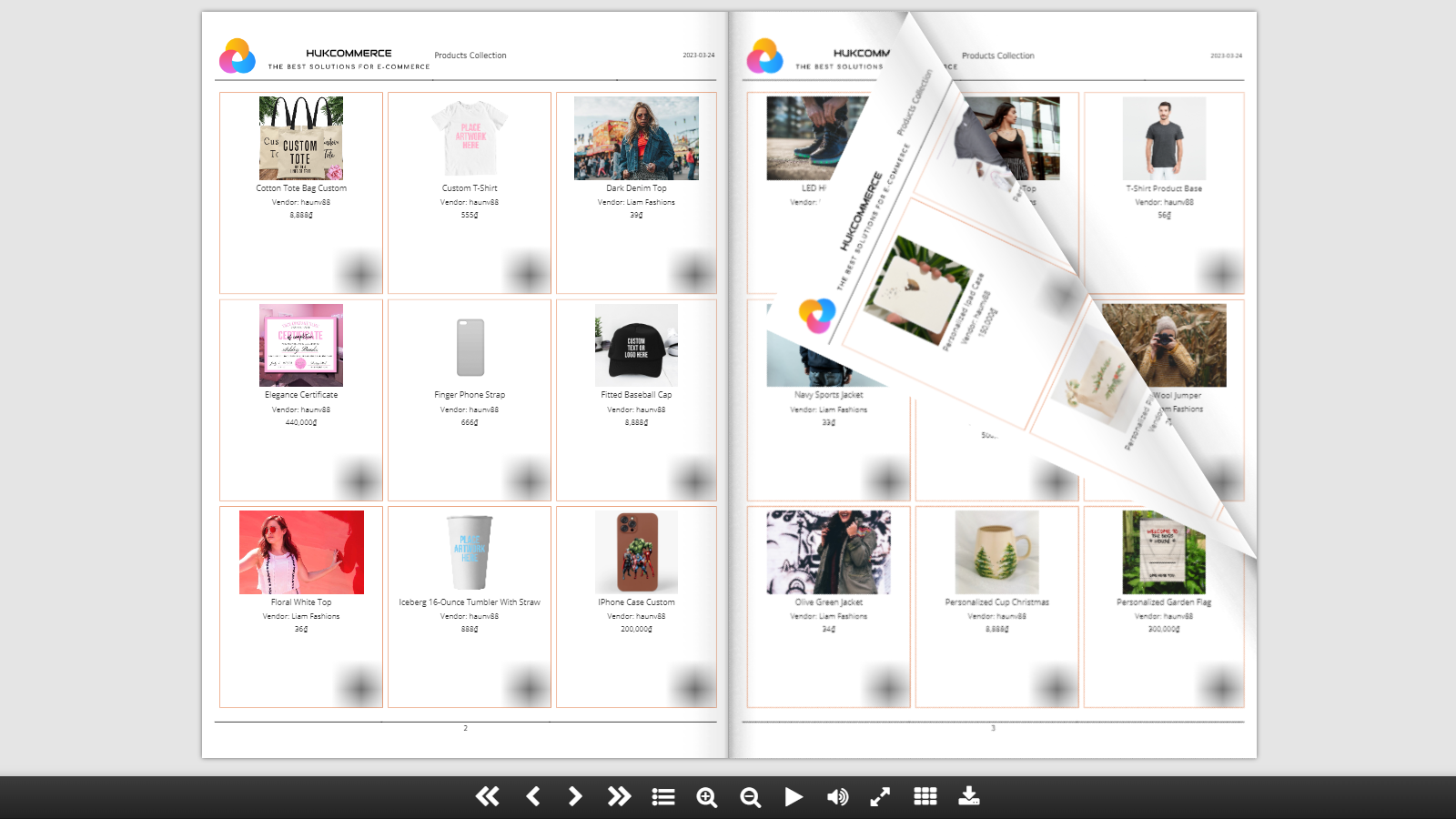
Task: Click the 2023-03-24 date on page 2
Action: coord(699,56)
